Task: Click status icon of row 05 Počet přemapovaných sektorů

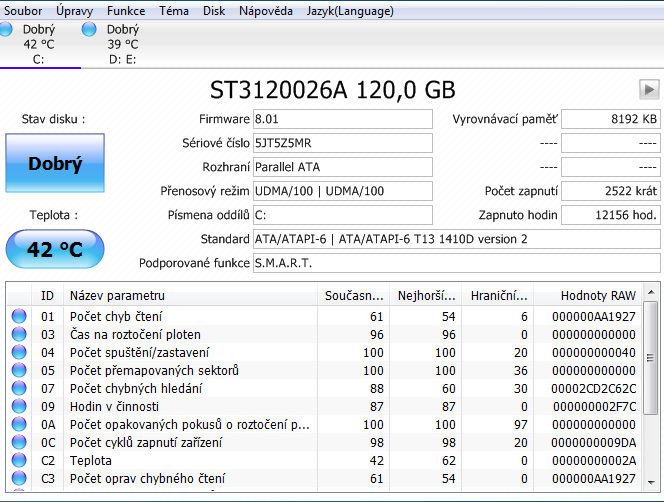Action: tap(20, 371)
